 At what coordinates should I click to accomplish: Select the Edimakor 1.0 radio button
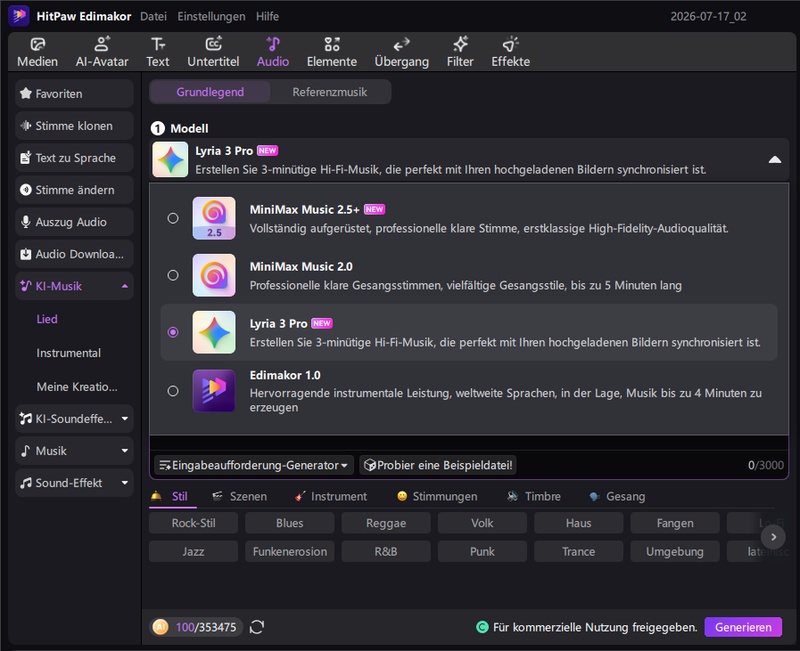173,391
